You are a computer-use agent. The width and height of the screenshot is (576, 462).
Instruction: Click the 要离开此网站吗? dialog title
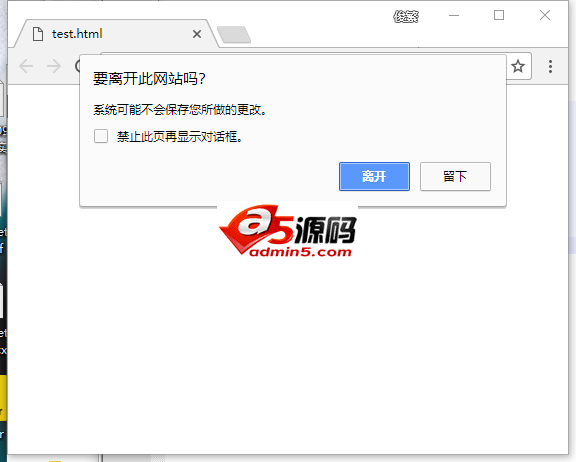click(149, 79)
